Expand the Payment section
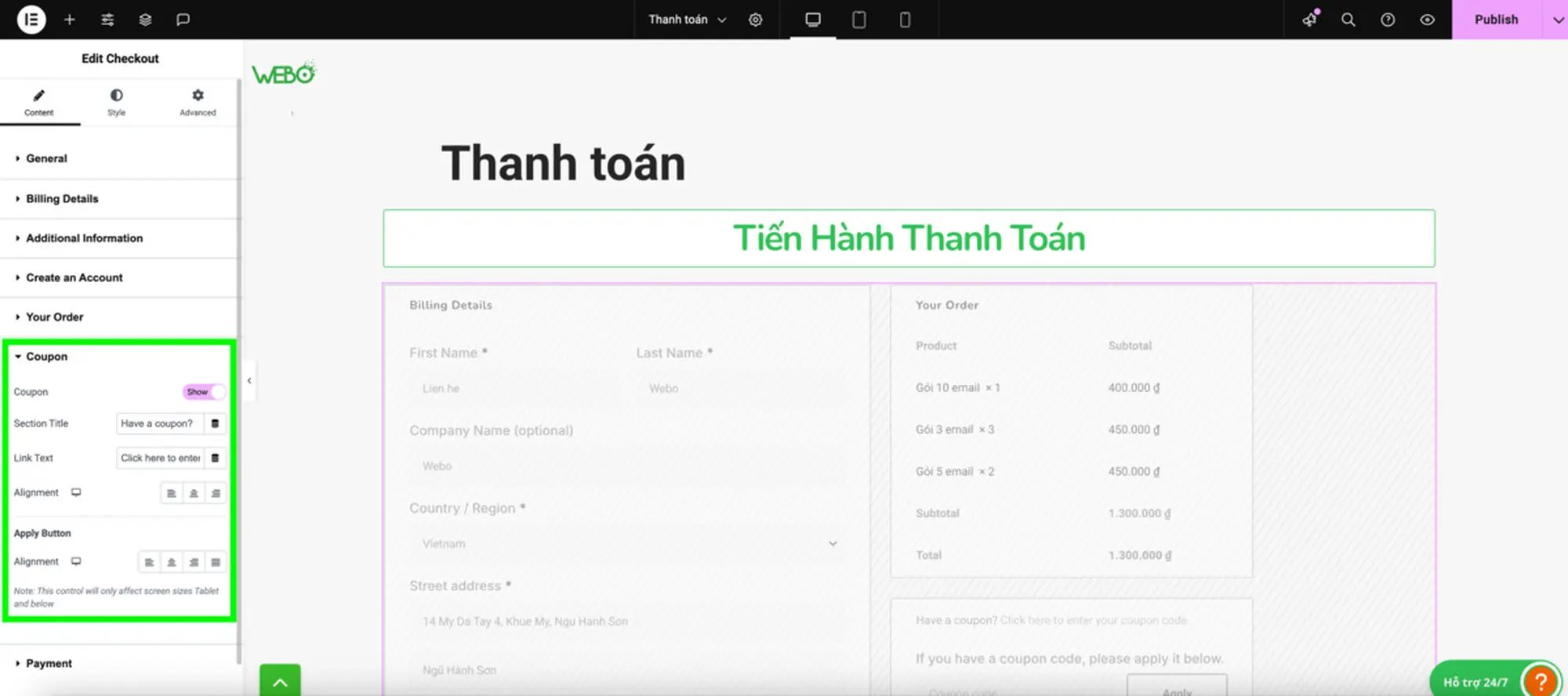The image size is (1568, 696). (118, 663)
